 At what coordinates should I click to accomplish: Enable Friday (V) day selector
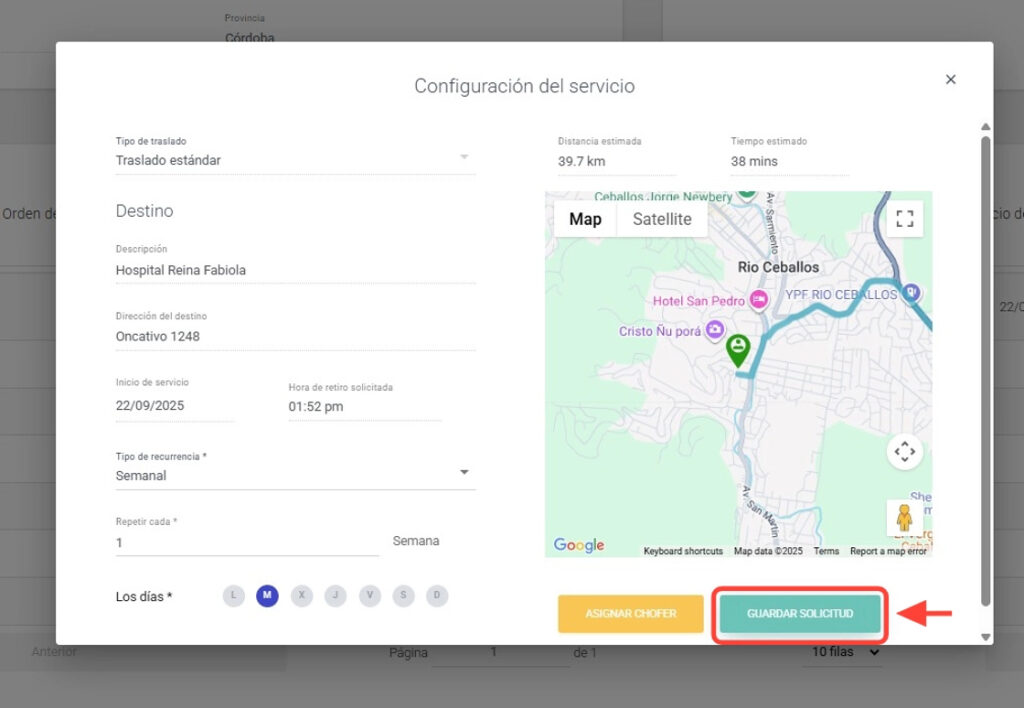point(369,596)
